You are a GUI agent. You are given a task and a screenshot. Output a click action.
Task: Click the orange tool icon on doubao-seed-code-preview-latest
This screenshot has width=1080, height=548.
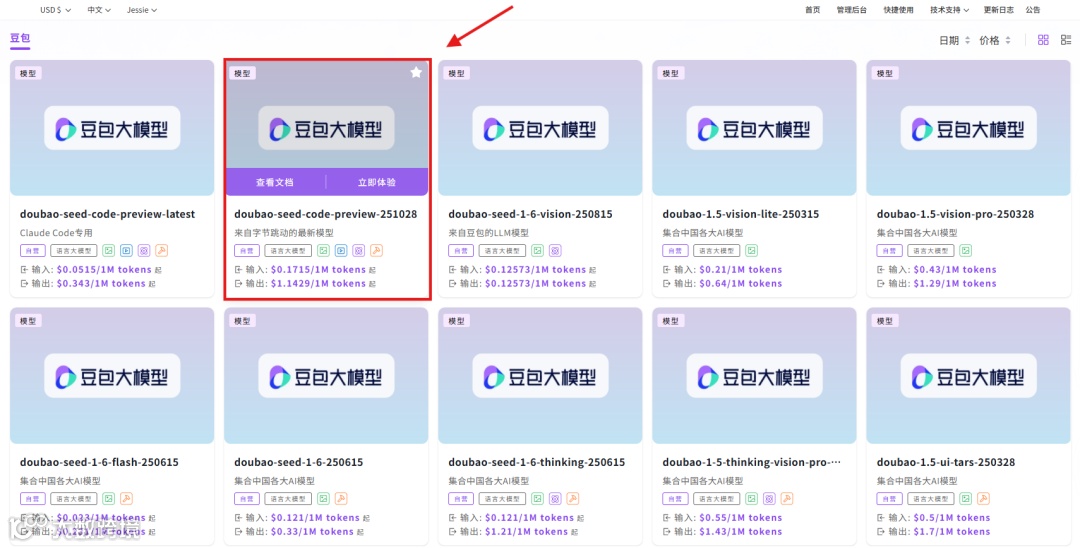[x=162, y=251]
